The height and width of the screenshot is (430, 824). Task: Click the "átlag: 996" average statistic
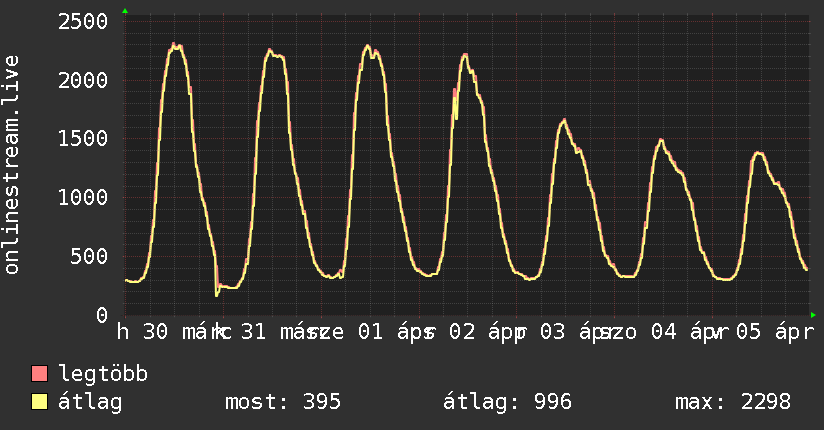(x=507, y=402)
